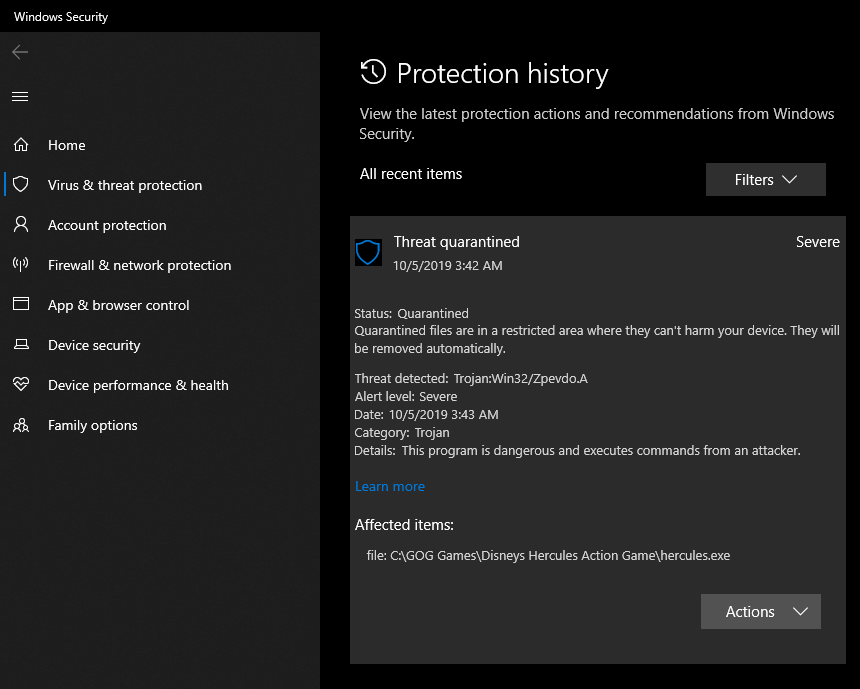Click the back arrow icon
Image resolution: width=860 pixels, height=689 pixels.
coord(20,52)
